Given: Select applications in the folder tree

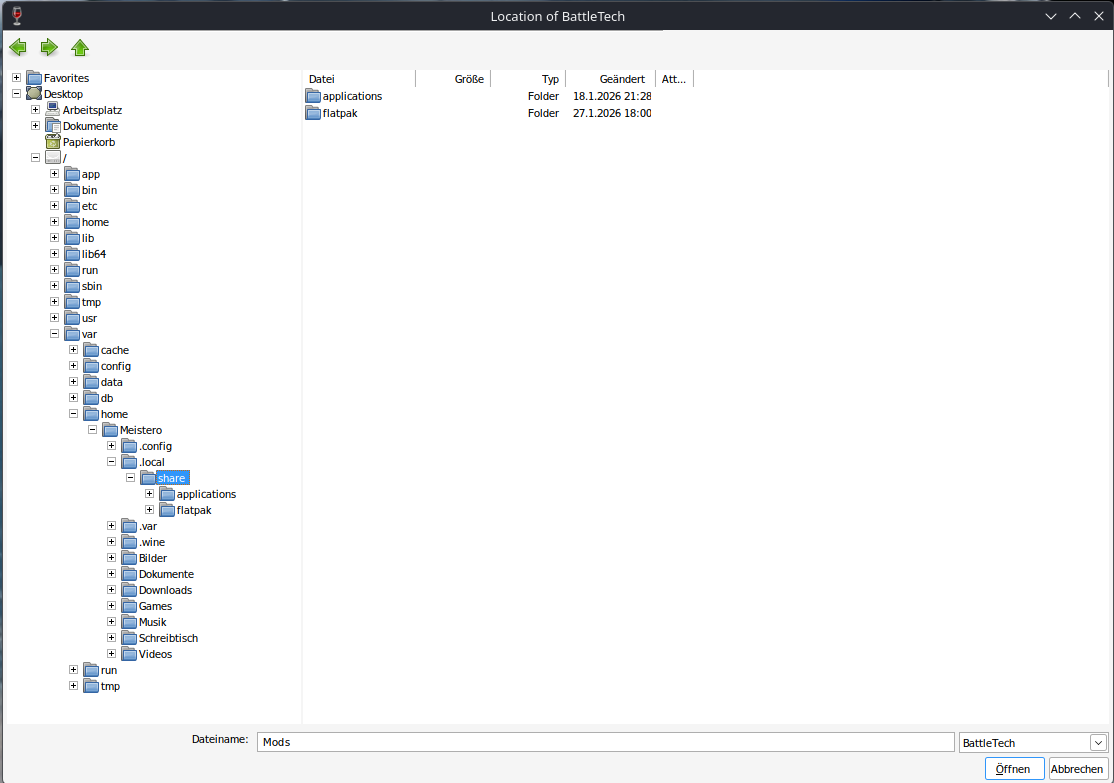Looking at the screenshot, I should click(206, 494).
